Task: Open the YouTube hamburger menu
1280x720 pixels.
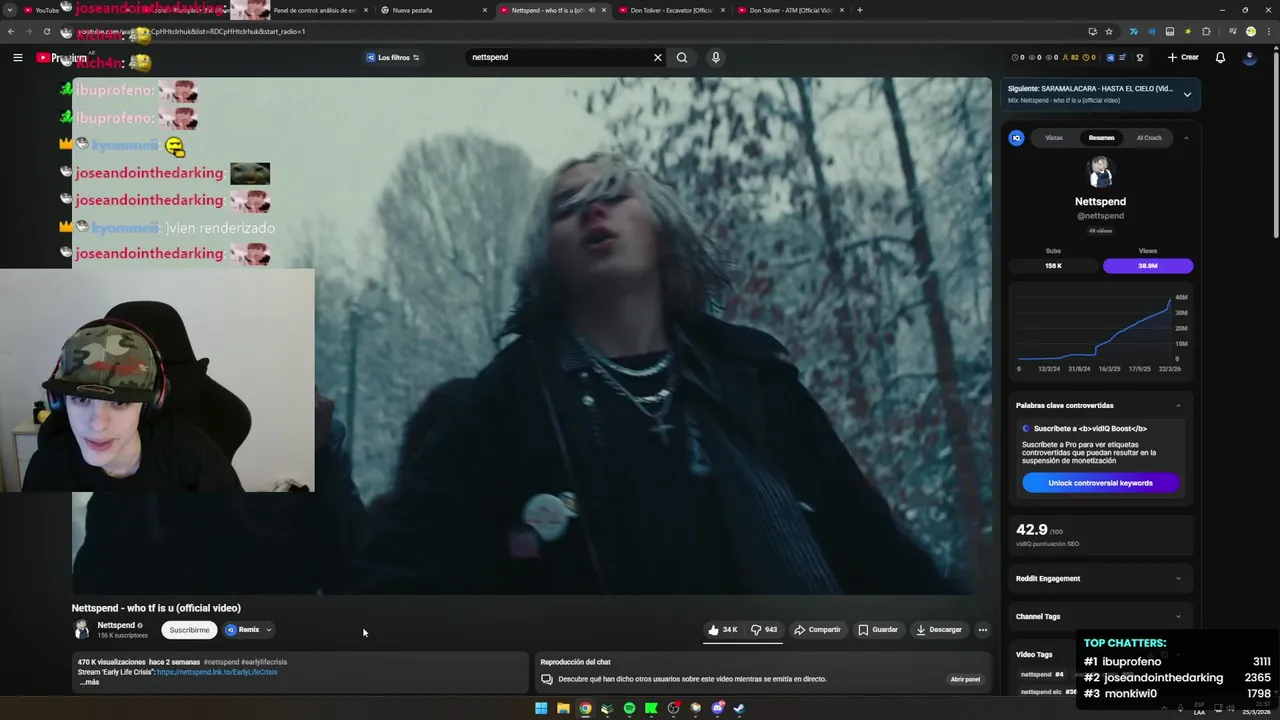Action: [17, 58]
